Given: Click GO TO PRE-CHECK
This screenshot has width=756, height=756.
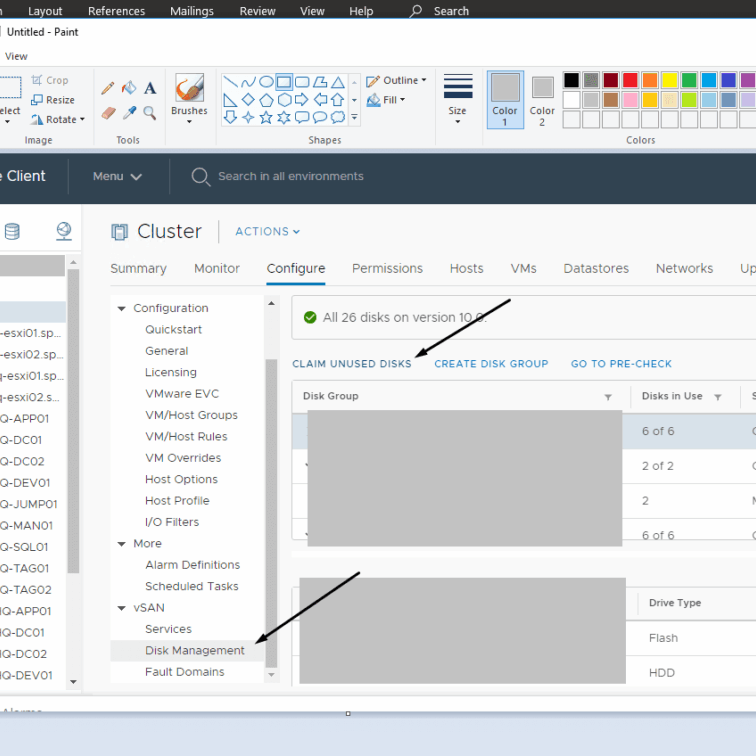Looking at the screenshot, I should click(x=621, y=364).
